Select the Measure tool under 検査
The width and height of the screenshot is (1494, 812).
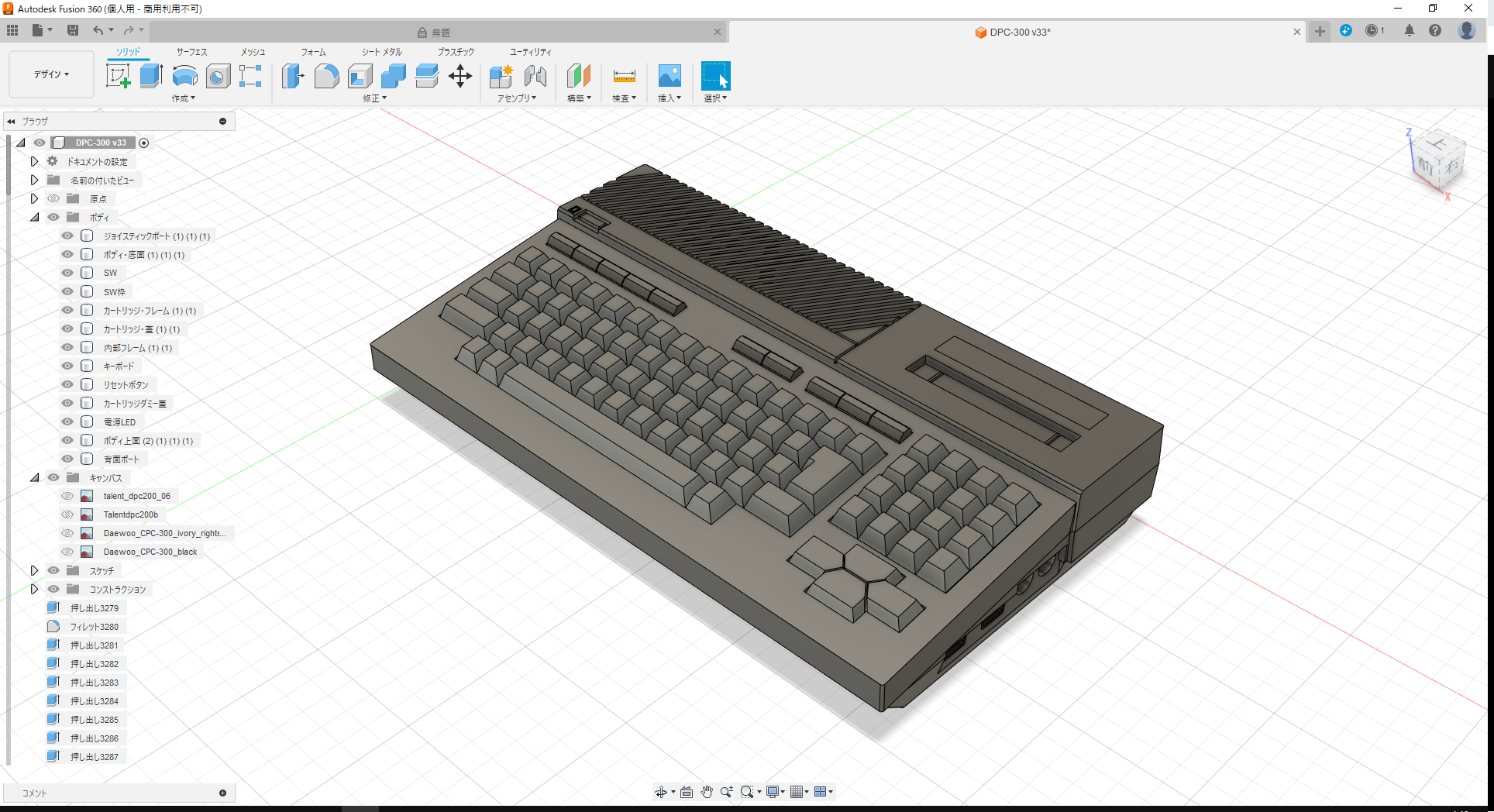(624, 77)
